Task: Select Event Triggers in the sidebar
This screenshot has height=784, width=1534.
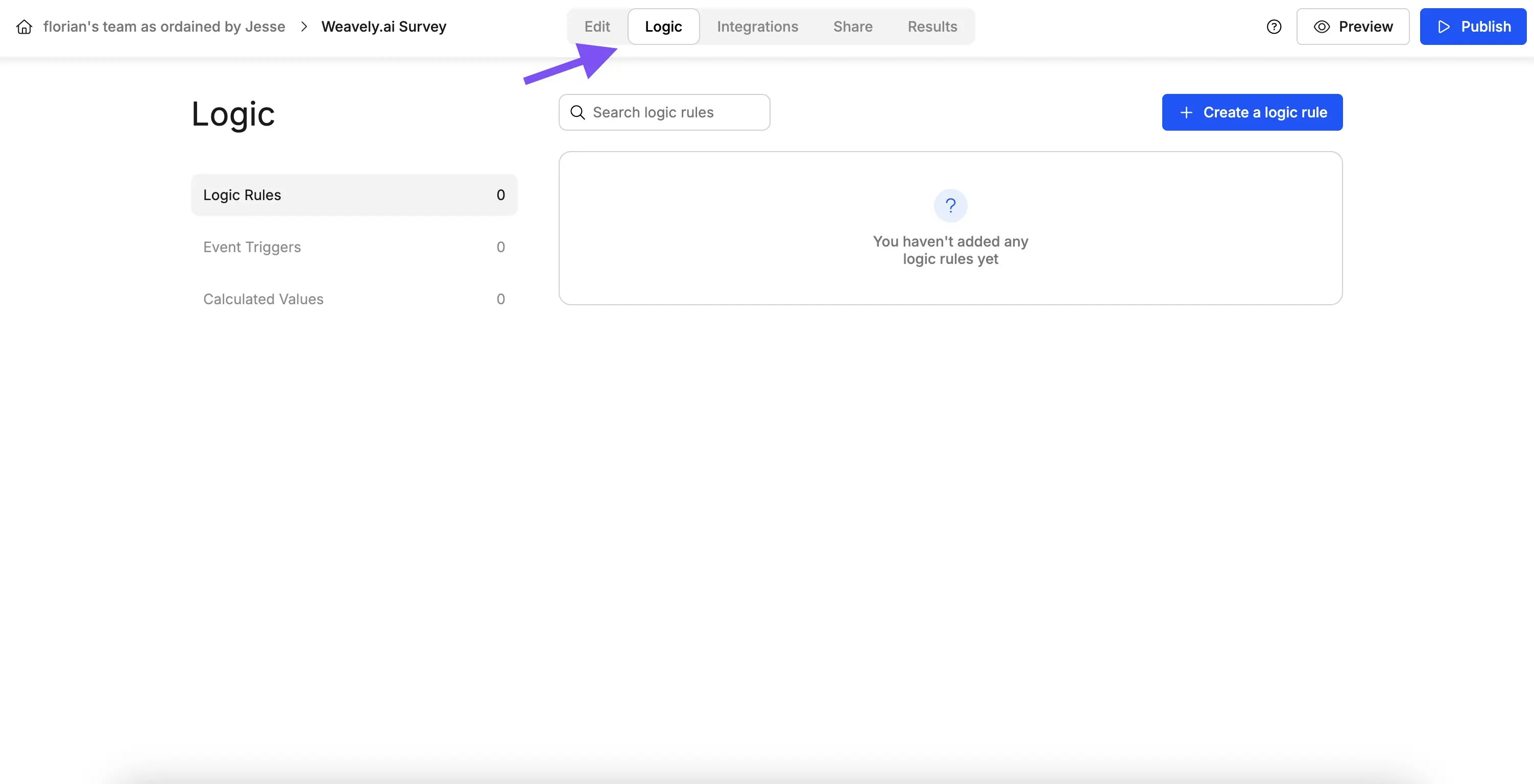Action: pyautogui.click(x=252, y=247)
